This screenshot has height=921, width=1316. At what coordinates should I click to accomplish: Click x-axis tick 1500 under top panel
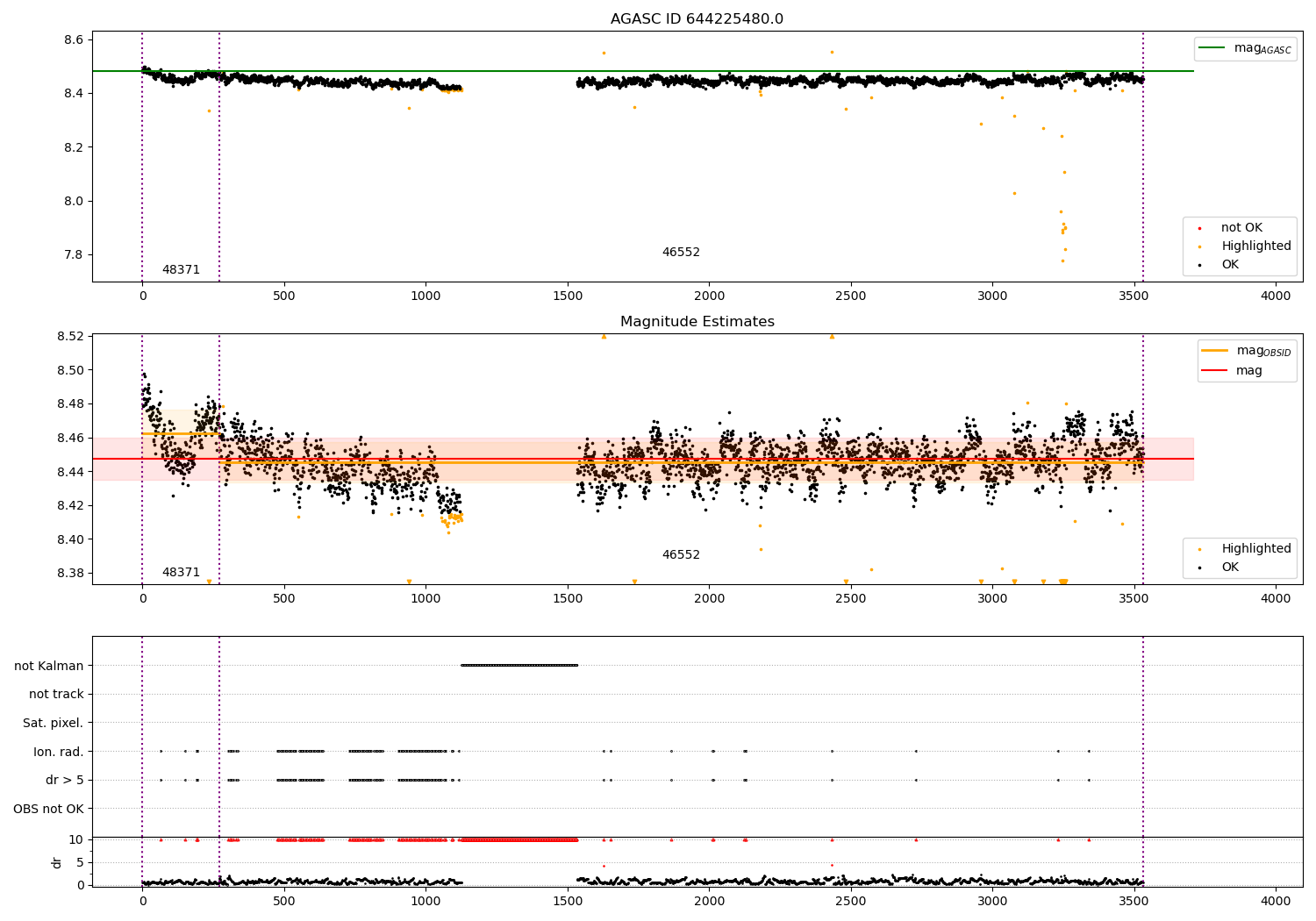pyautogui.click(x=568, y=296)
